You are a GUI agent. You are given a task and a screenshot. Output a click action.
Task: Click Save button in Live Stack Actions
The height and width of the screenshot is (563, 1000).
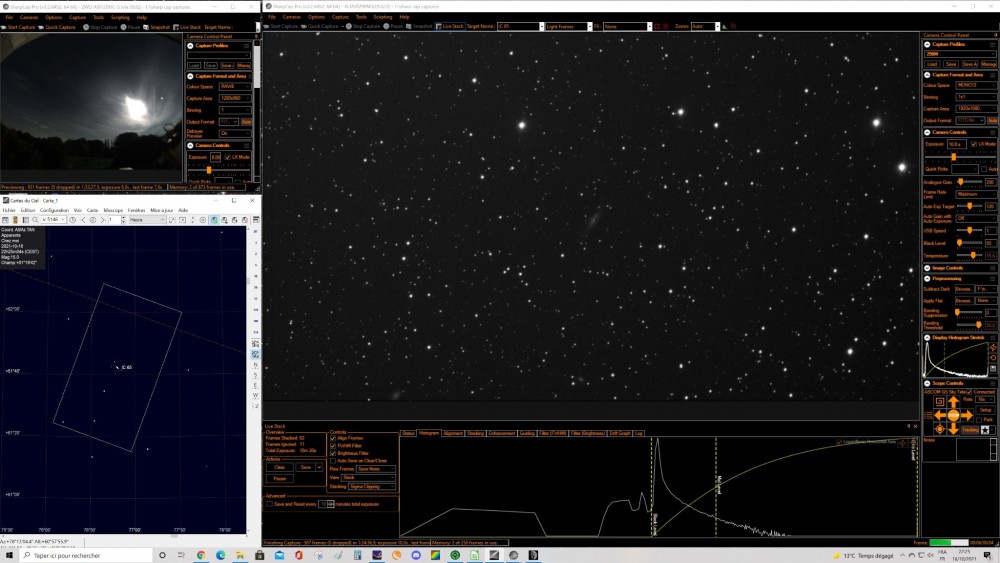tap(305, 467)
